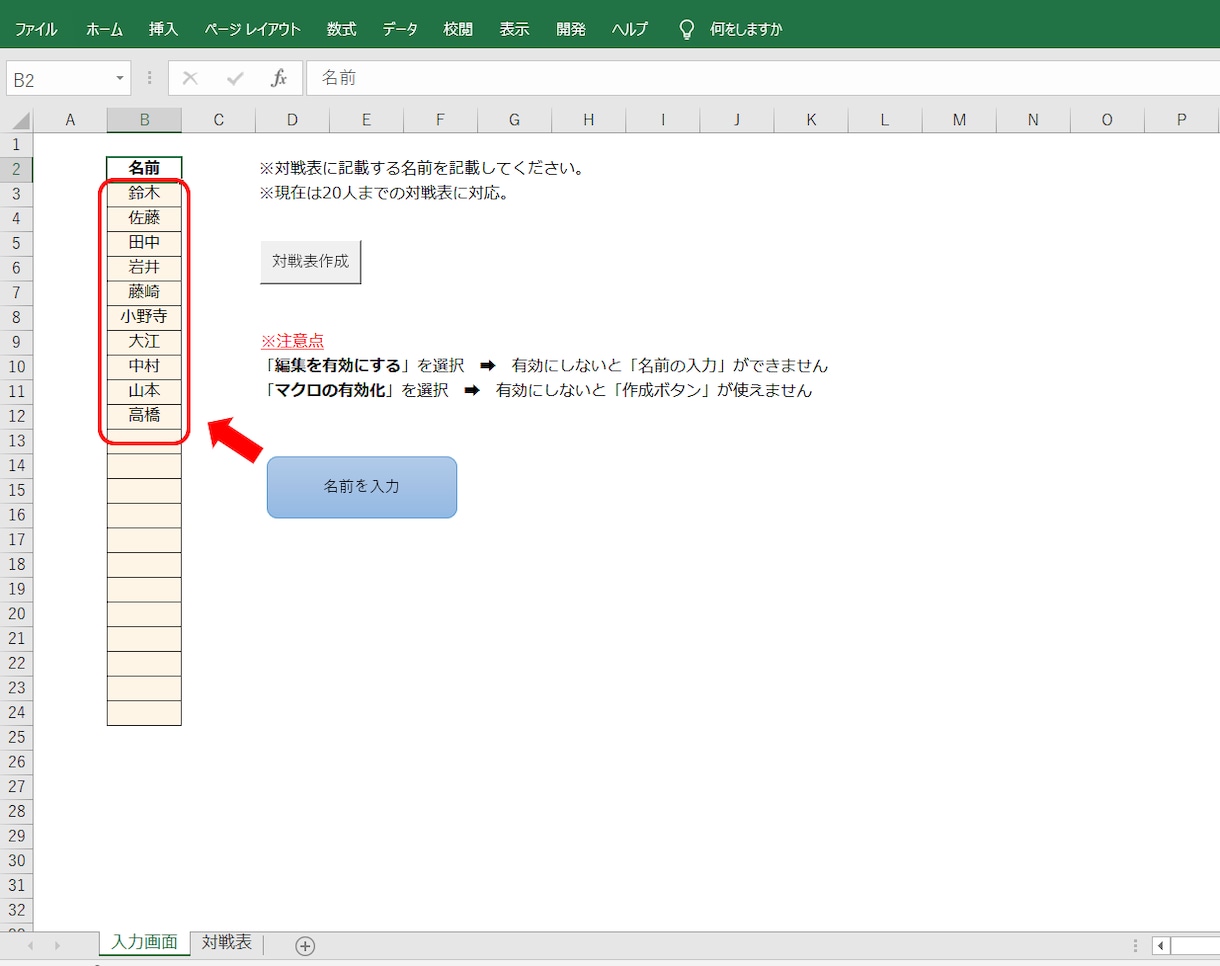Open the 校閲 ribbon tab
The image size is (1220, 966).
pyautogui.click(x=458, y=29)
